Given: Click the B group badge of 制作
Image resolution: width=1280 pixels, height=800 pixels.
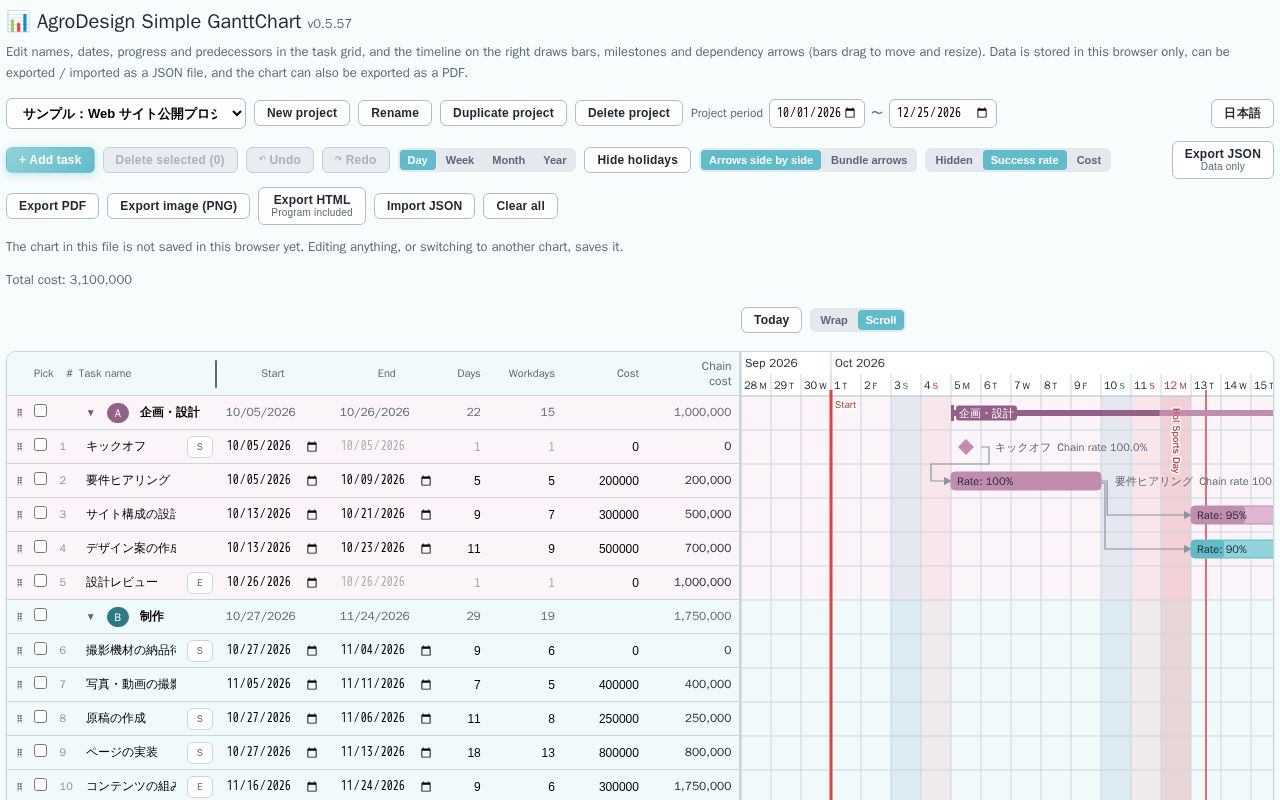Looking at the screenshot, I should coord(118,617).
